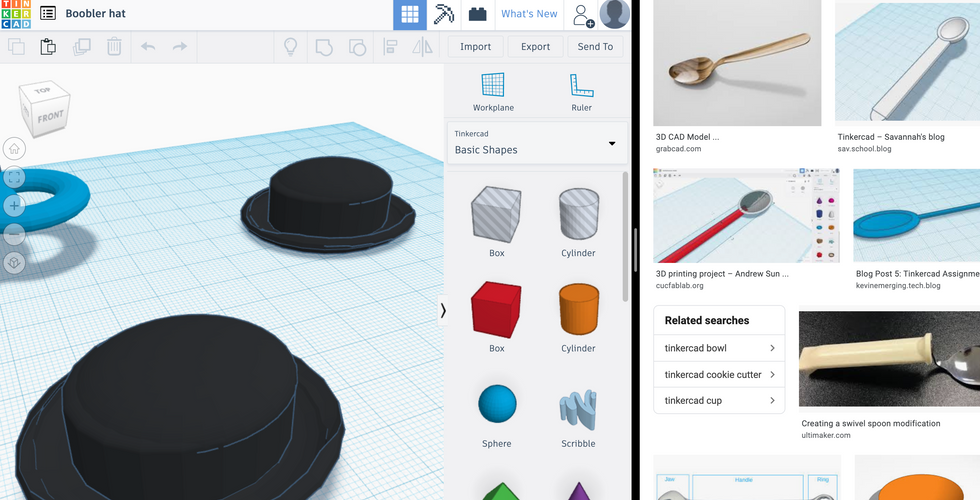
Task: Open the grabcad.com 3D CAD Model spoon image
Action: pyautogui.click(x=737, y=63)
